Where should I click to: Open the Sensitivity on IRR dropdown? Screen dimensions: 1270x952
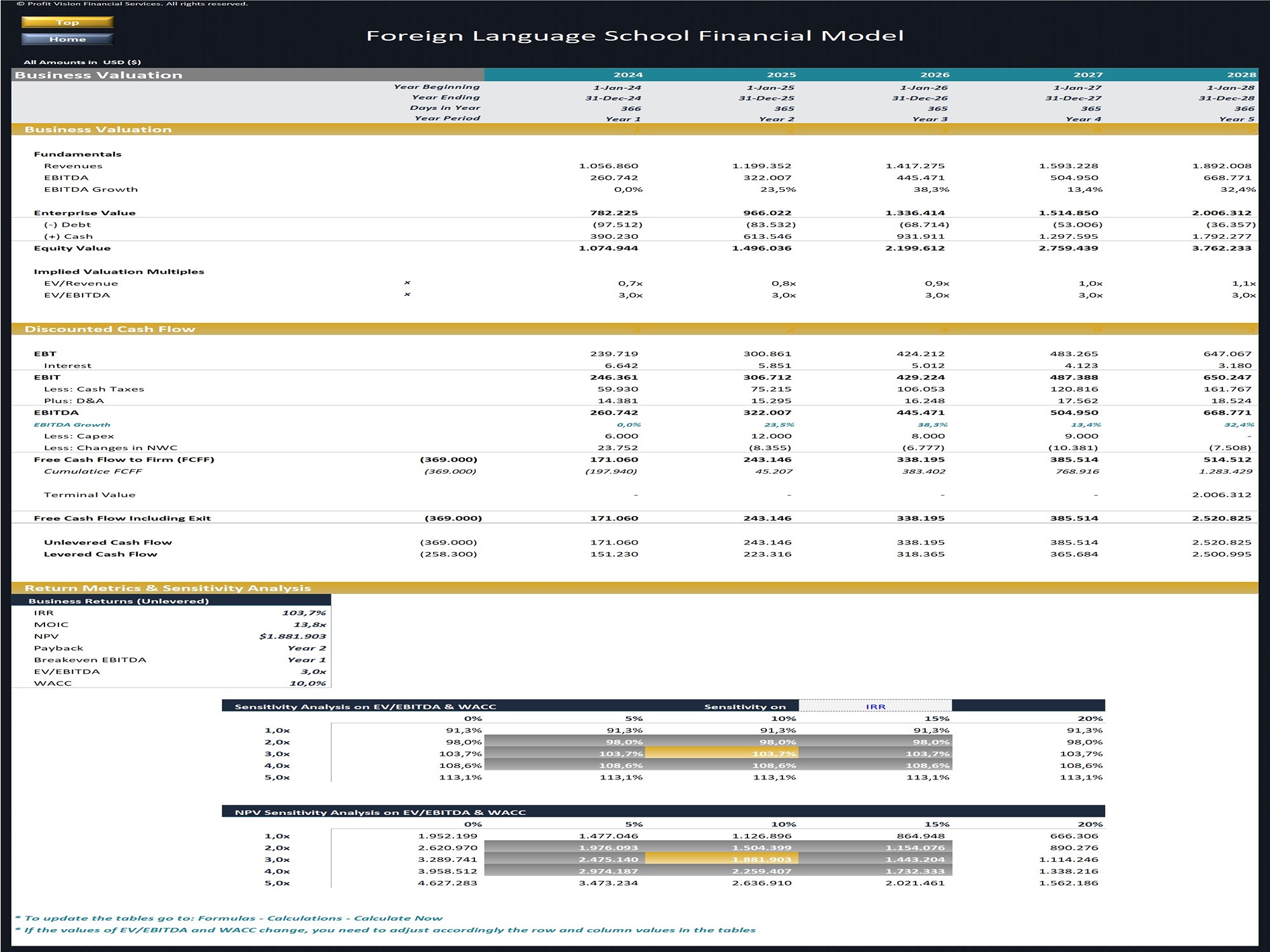click(875, 706)
